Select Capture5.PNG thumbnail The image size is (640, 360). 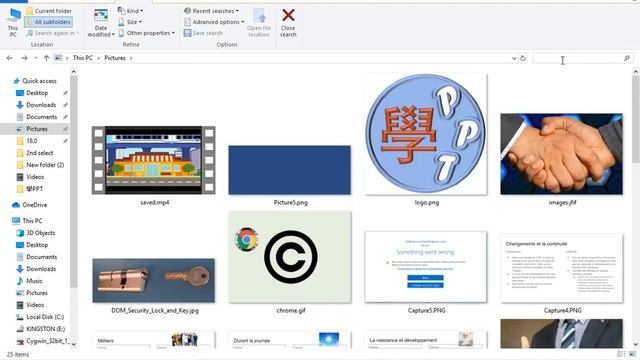pos(426,267)
